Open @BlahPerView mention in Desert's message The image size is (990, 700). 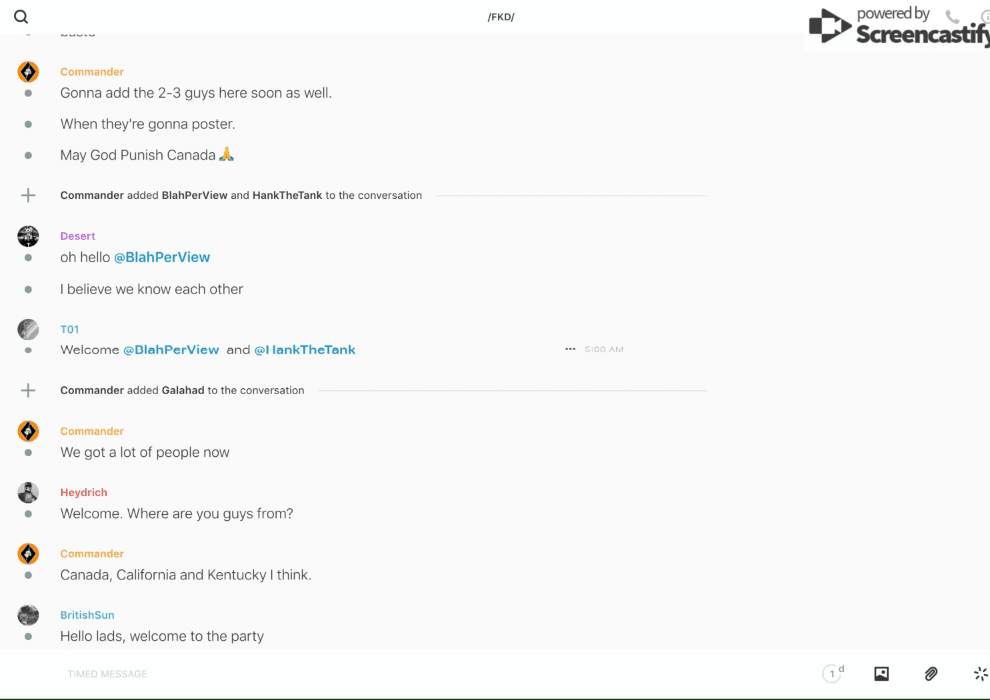[x=162, y=258]
